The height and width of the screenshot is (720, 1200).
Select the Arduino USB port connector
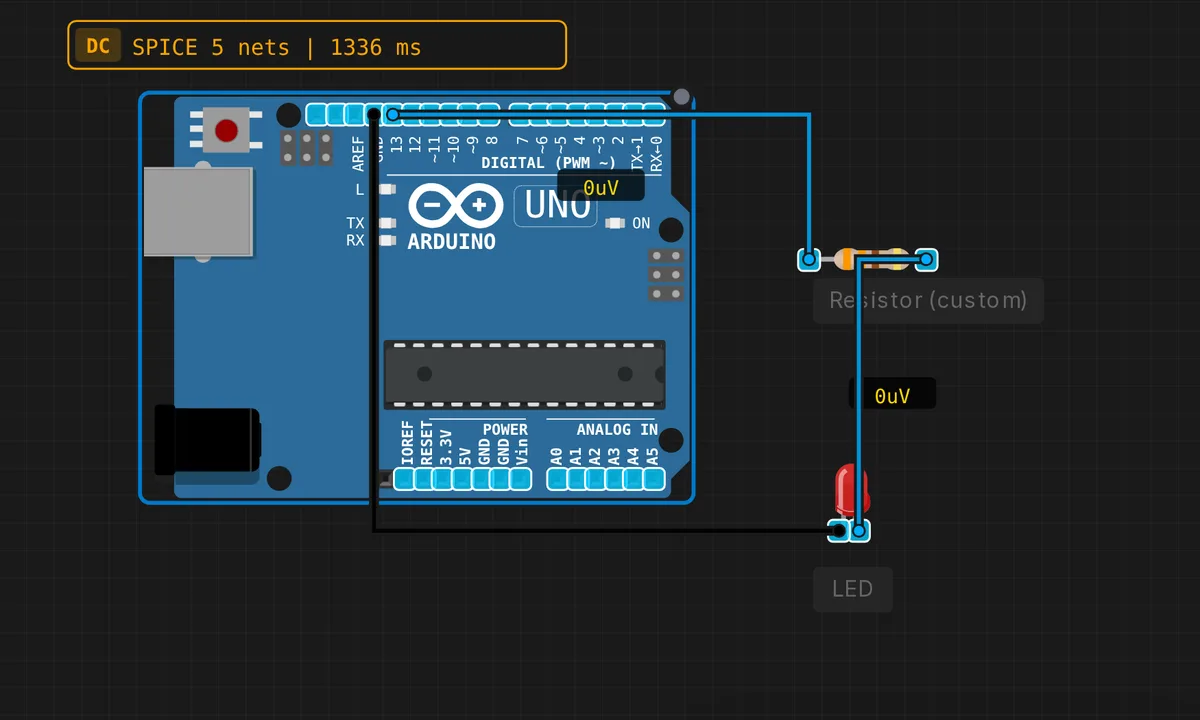click(x=197, y=212)
